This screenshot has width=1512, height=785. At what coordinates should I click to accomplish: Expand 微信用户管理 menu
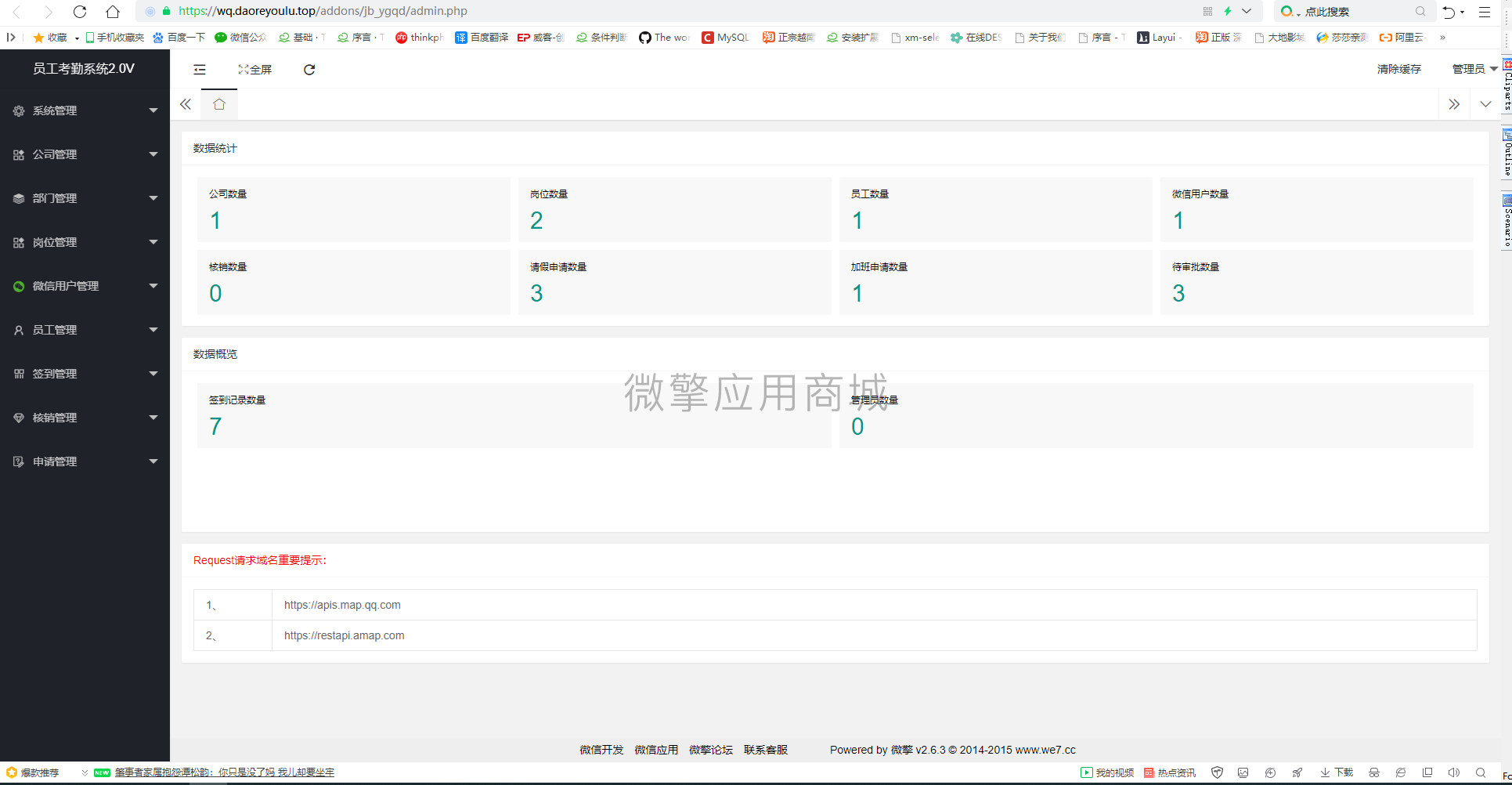tap(85, 286)
